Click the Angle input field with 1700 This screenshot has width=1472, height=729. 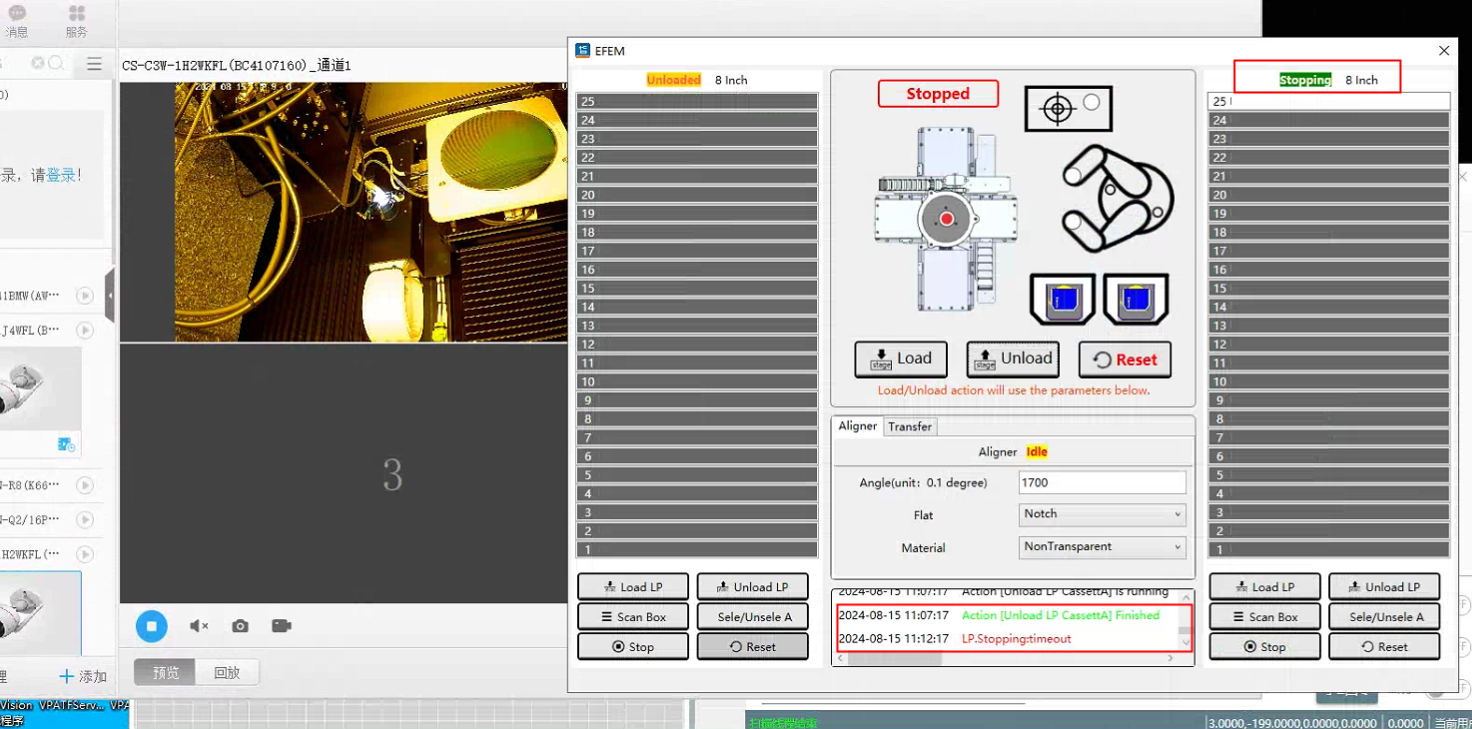[1102, 483]
